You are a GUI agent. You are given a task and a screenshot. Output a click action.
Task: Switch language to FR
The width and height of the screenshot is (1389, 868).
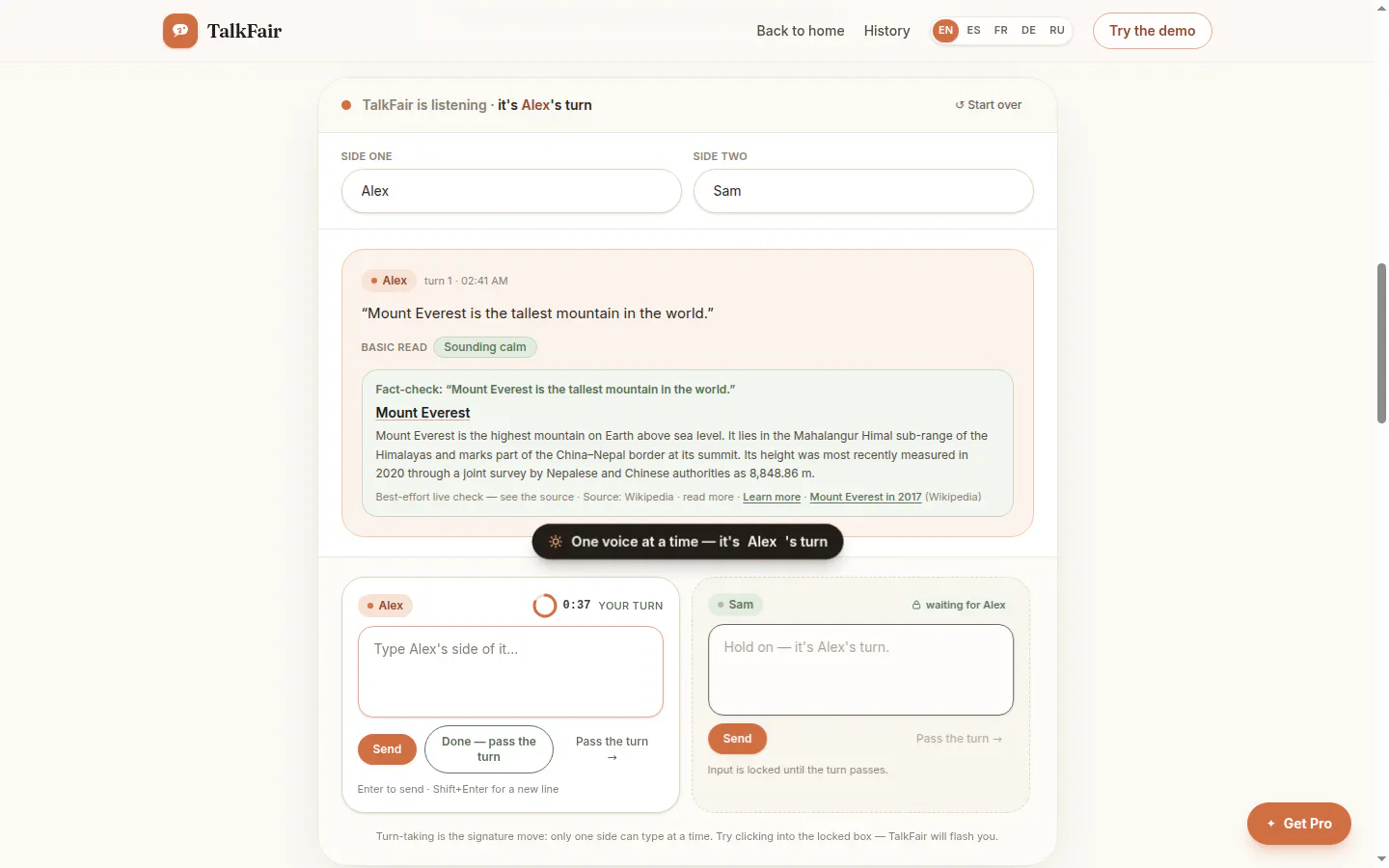coord(1001,31)
